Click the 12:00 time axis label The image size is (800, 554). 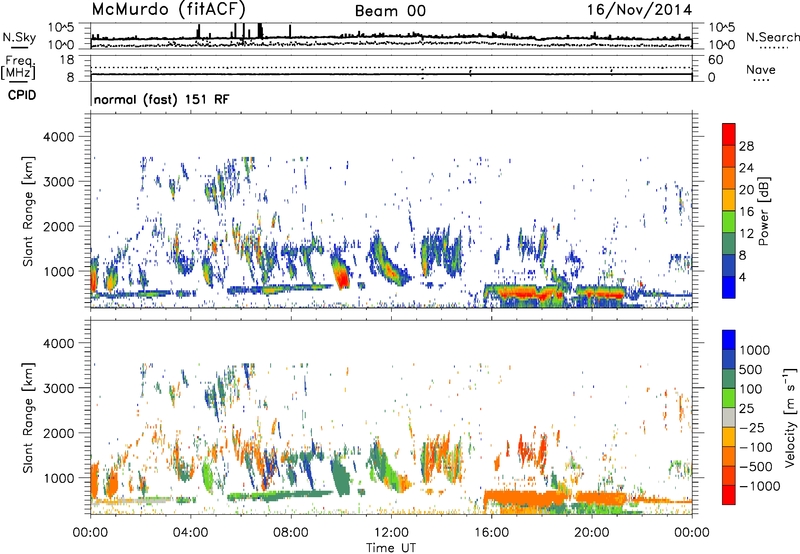click(x=391, y=533)
